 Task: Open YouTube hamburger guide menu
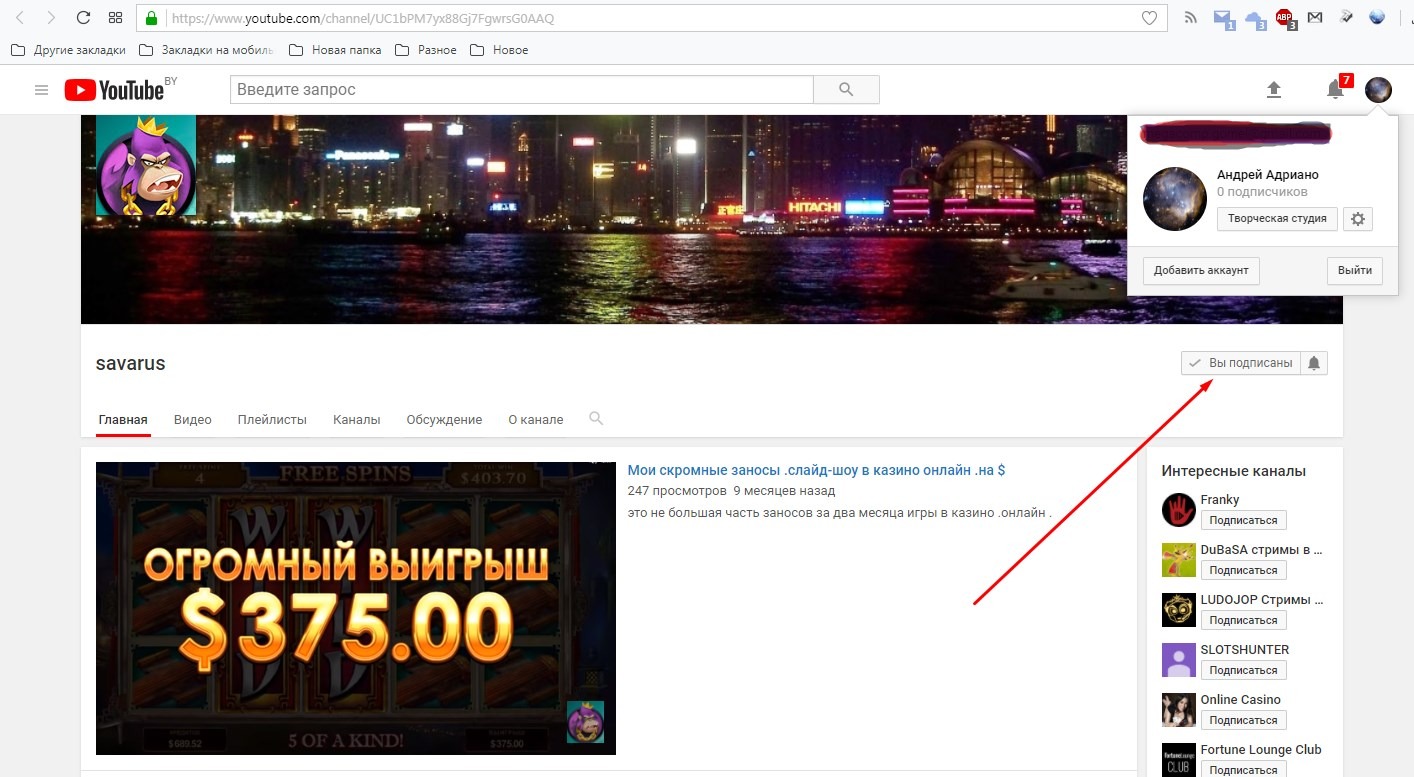pos(41,90)
